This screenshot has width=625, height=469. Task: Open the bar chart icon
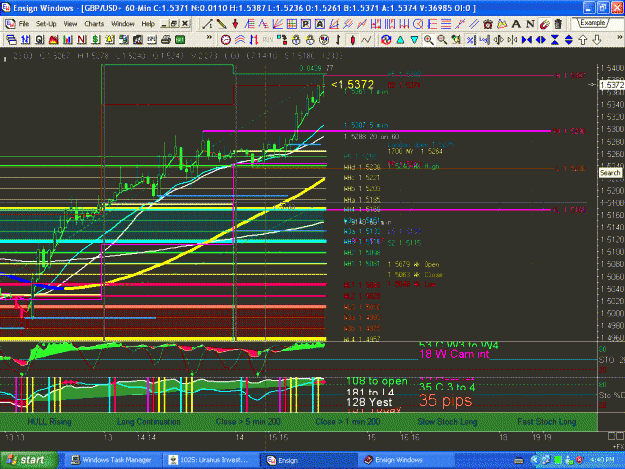(67, 40)
